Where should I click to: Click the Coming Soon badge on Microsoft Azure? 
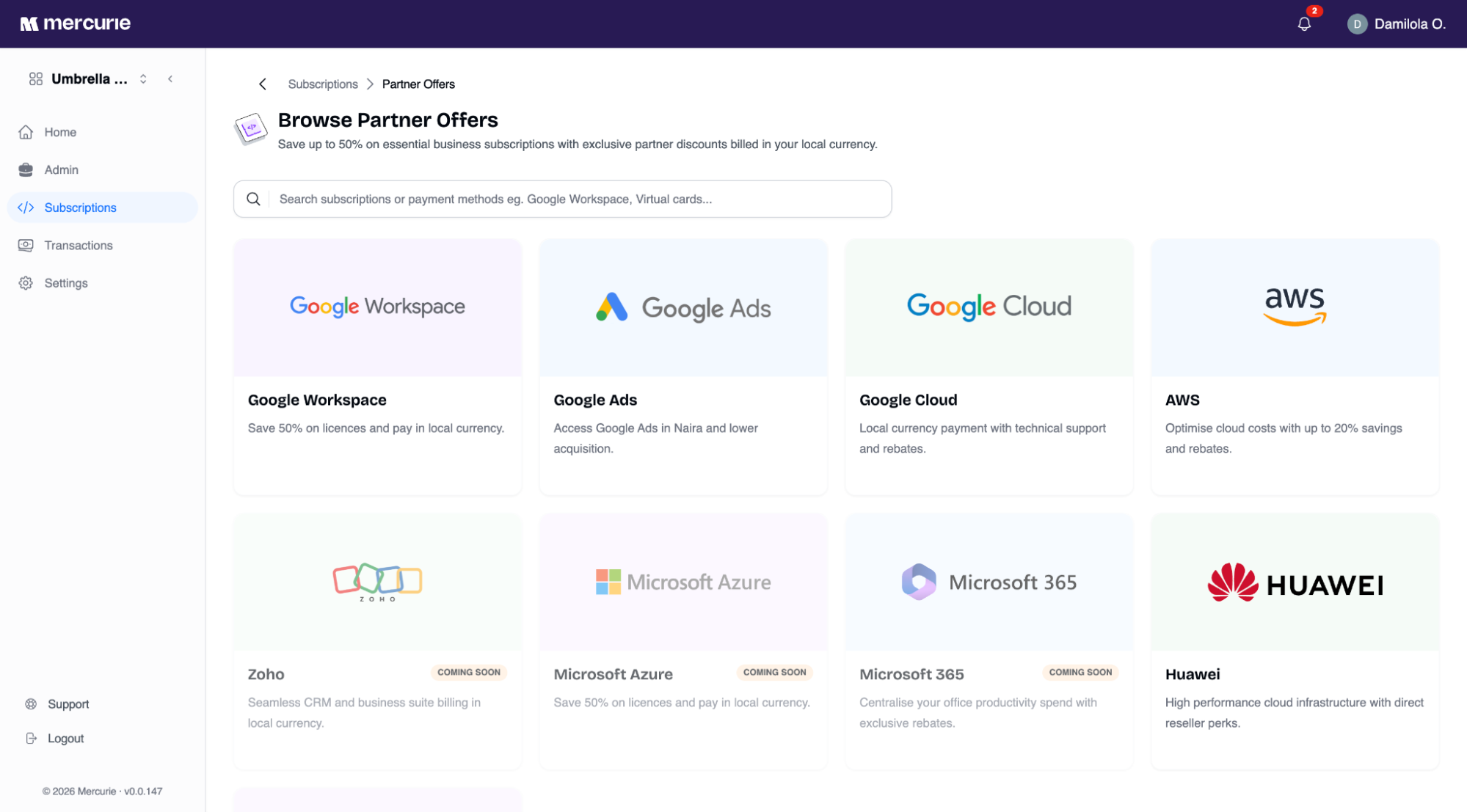click(774, 672)
